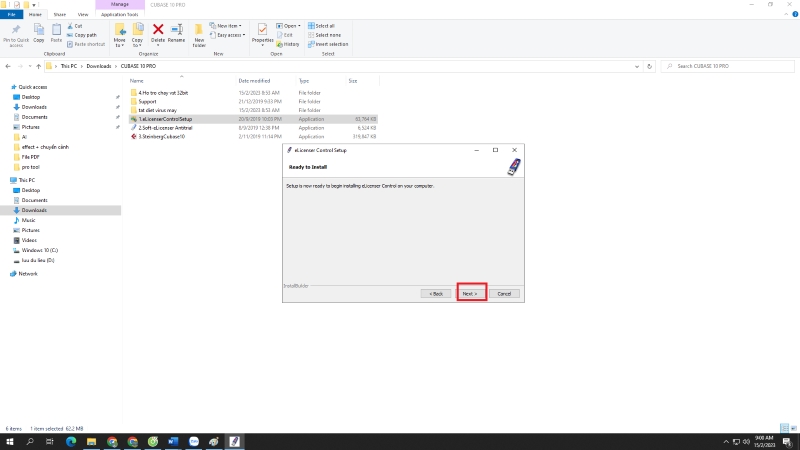Select This PC in navigation pane
The width and height of the screenshot is (800, 450).
[27, 180]
